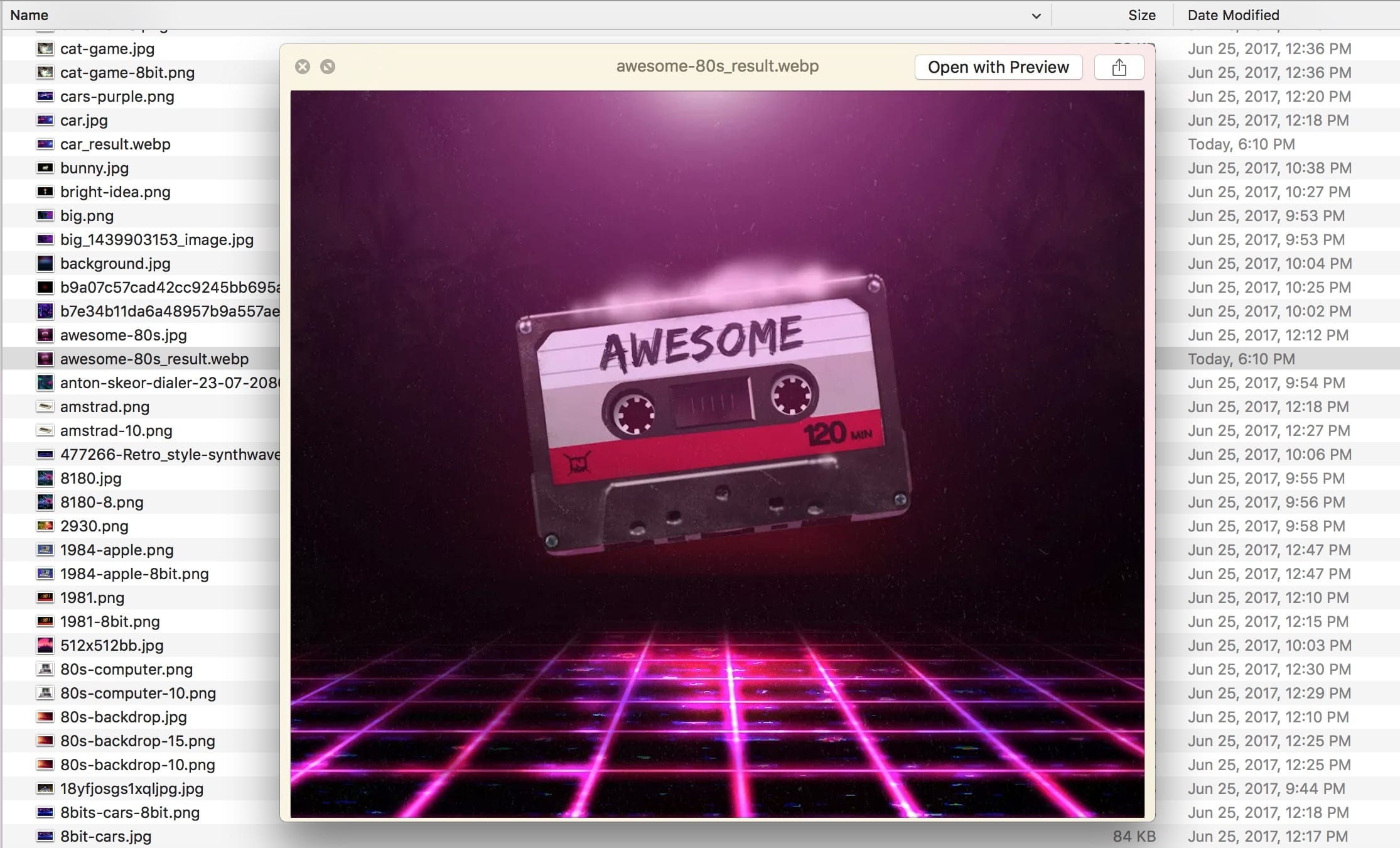The width and height of the screenshot is (1400, 848).
Task: Click Open with Preview button
Action: coord(998,67)
